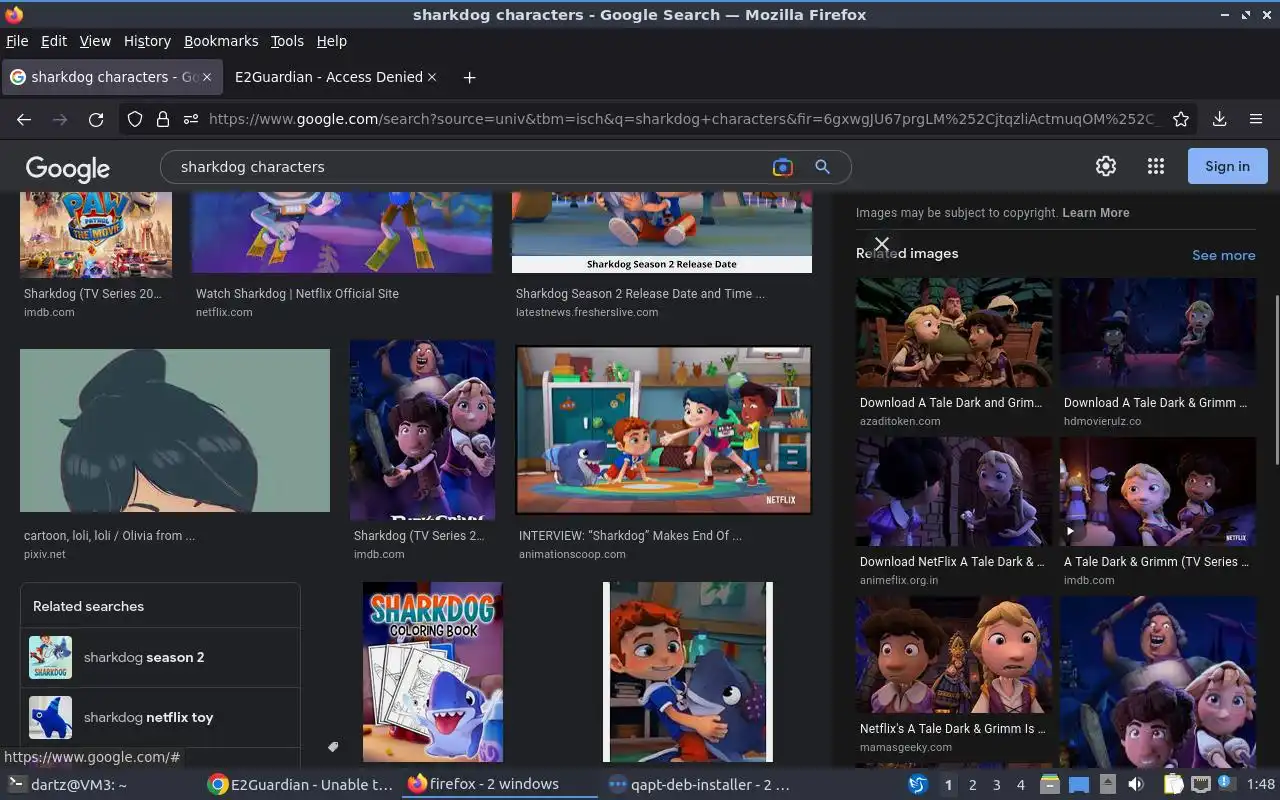
Task: Open the clipboard tray icon
Action: [x=1173, y=785]
